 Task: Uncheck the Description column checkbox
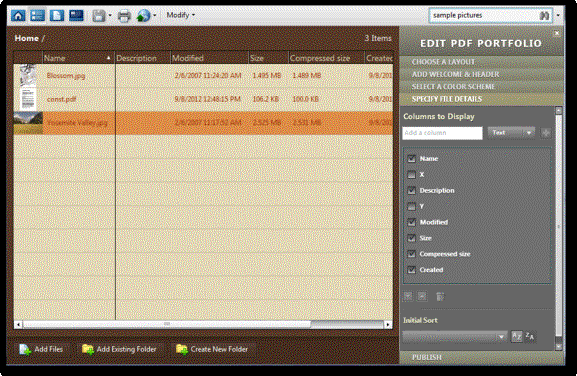[411, 191]
